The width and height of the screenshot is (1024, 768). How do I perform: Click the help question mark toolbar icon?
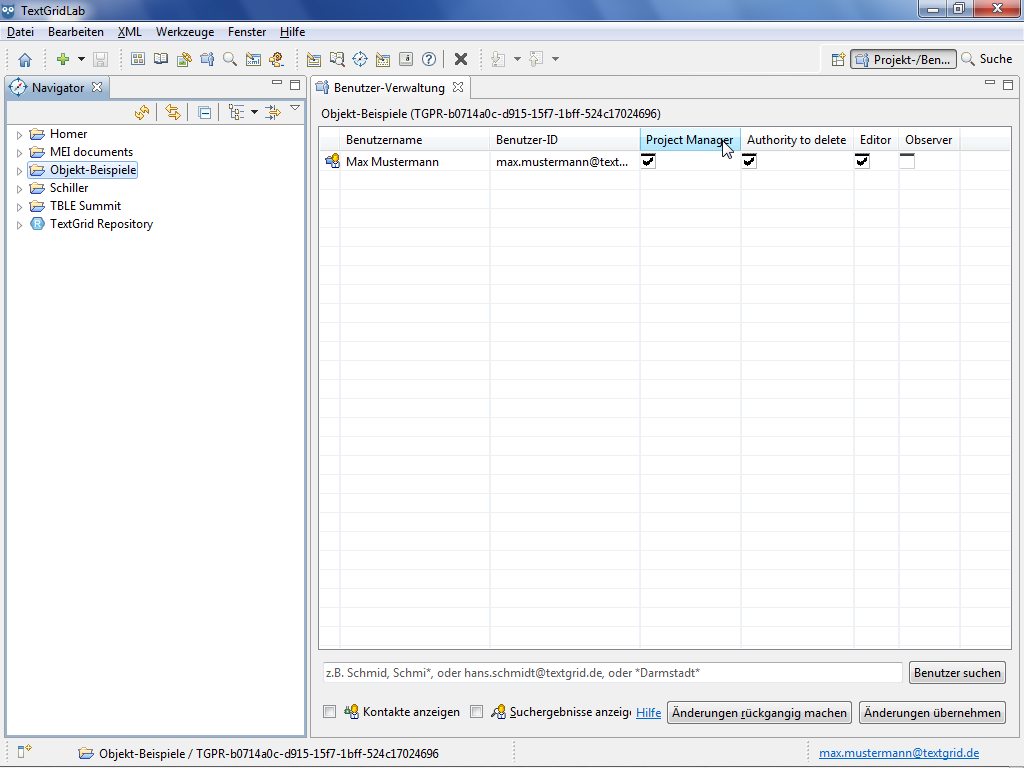[429, 60]
